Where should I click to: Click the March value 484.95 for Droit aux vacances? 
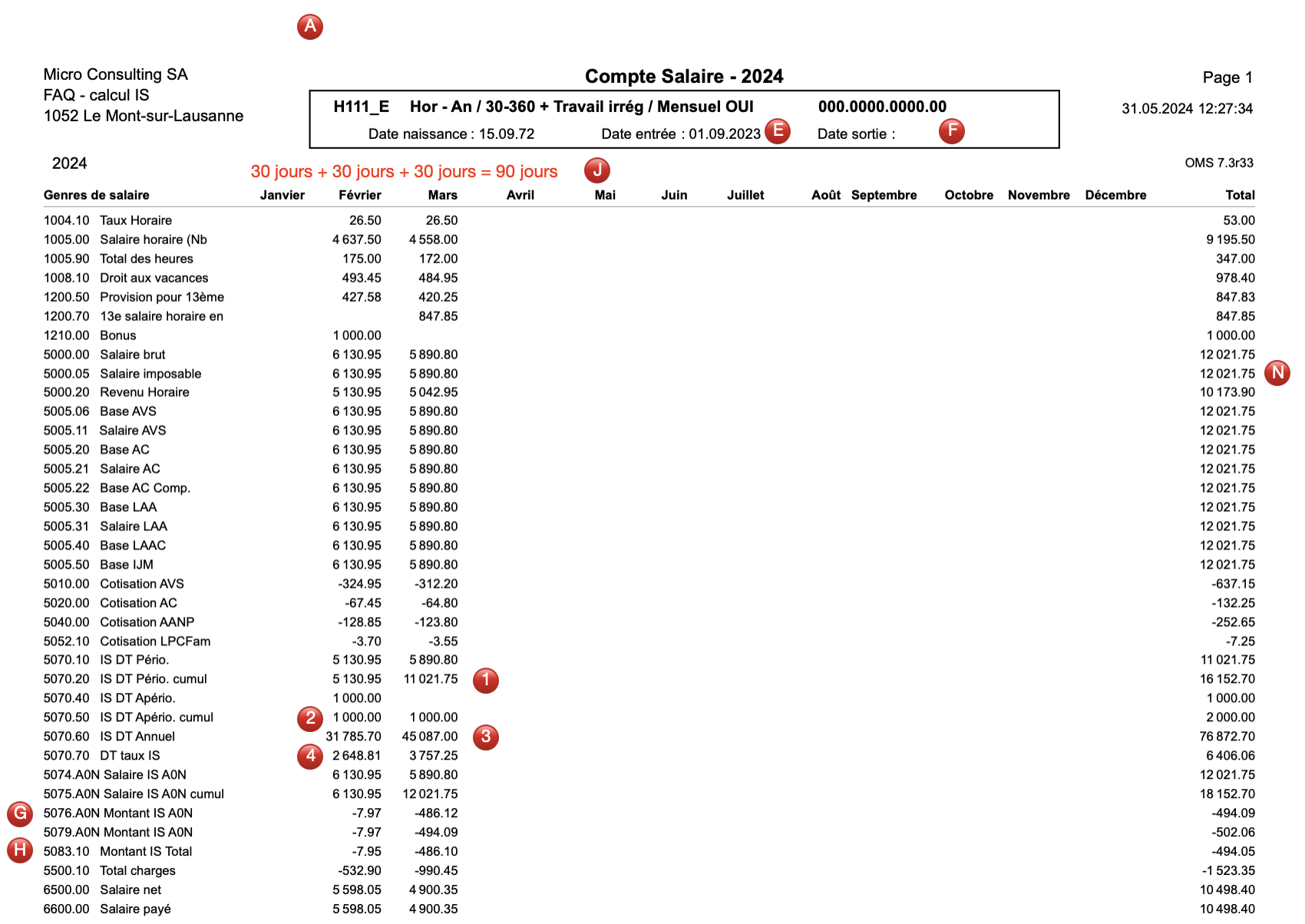coord(438,278)
